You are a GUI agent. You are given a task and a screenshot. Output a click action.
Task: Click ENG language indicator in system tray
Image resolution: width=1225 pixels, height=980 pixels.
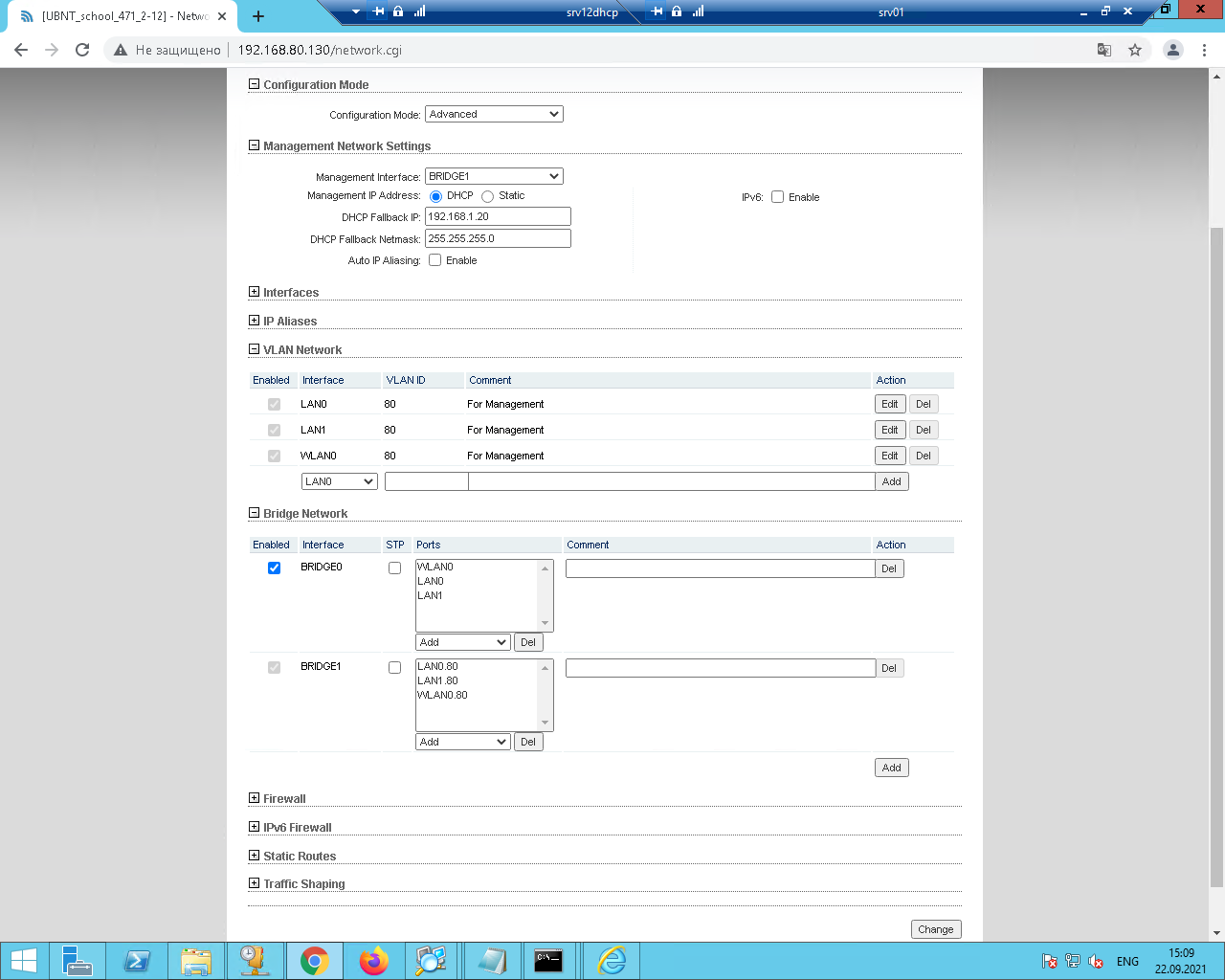click(x=1127, y=962)
